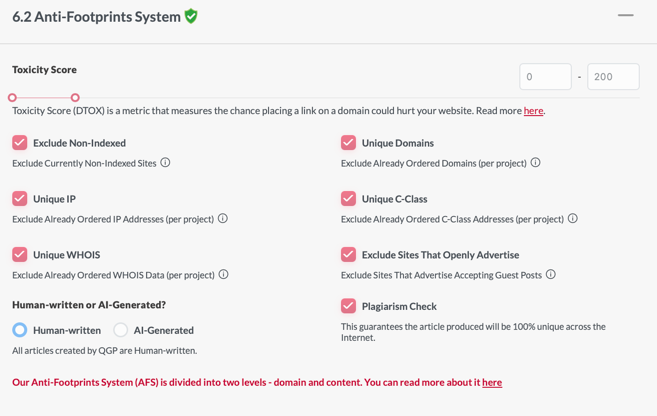Uncheck the Unique WHOIS option
The image size is (657, 416).
(20, 254)
